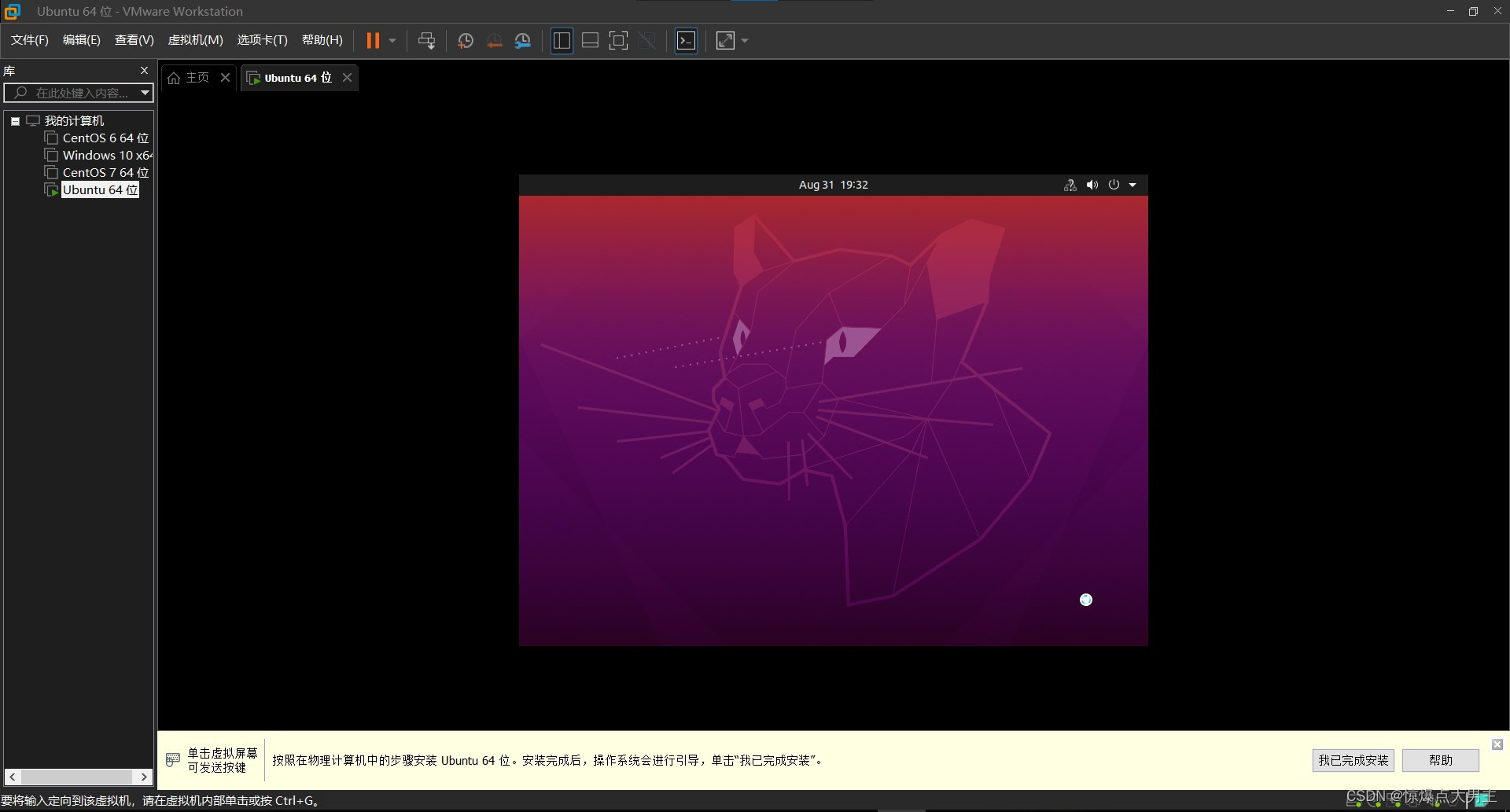Screen dimensions: 1510x812
Task: Click the 我已完成安装 button
Action: (1353, 760)
